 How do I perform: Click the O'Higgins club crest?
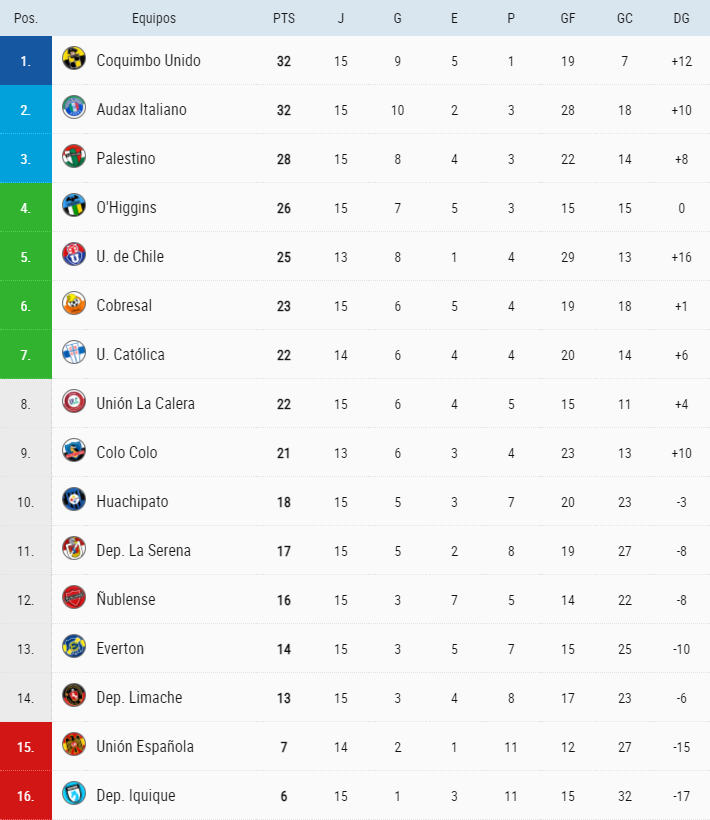coord(74,206)
